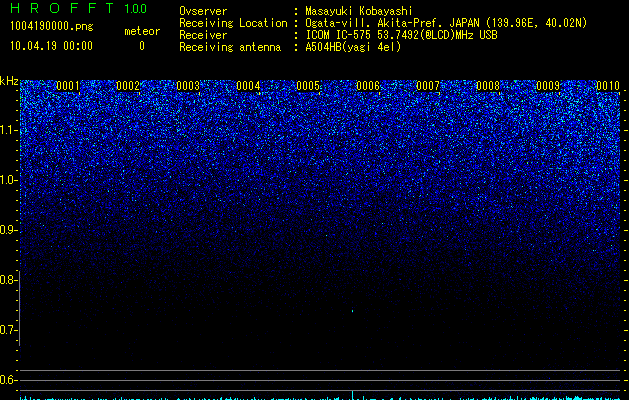Screen dimensions: 629x400
Task: Select the file name 1004190000.png
Action: pyautogui.click(x=51, y=27)
